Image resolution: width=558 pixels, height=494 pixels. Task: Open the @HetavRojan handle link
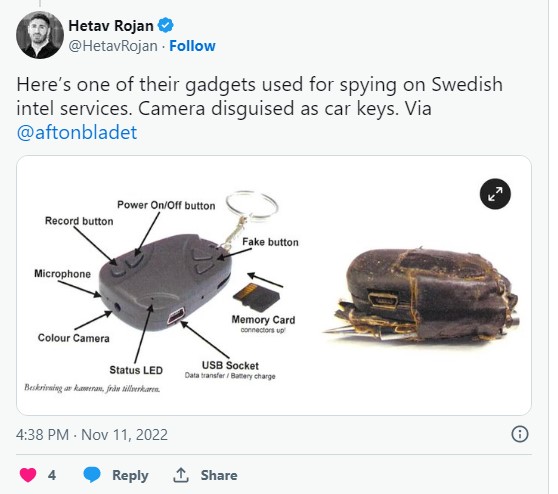113,46
